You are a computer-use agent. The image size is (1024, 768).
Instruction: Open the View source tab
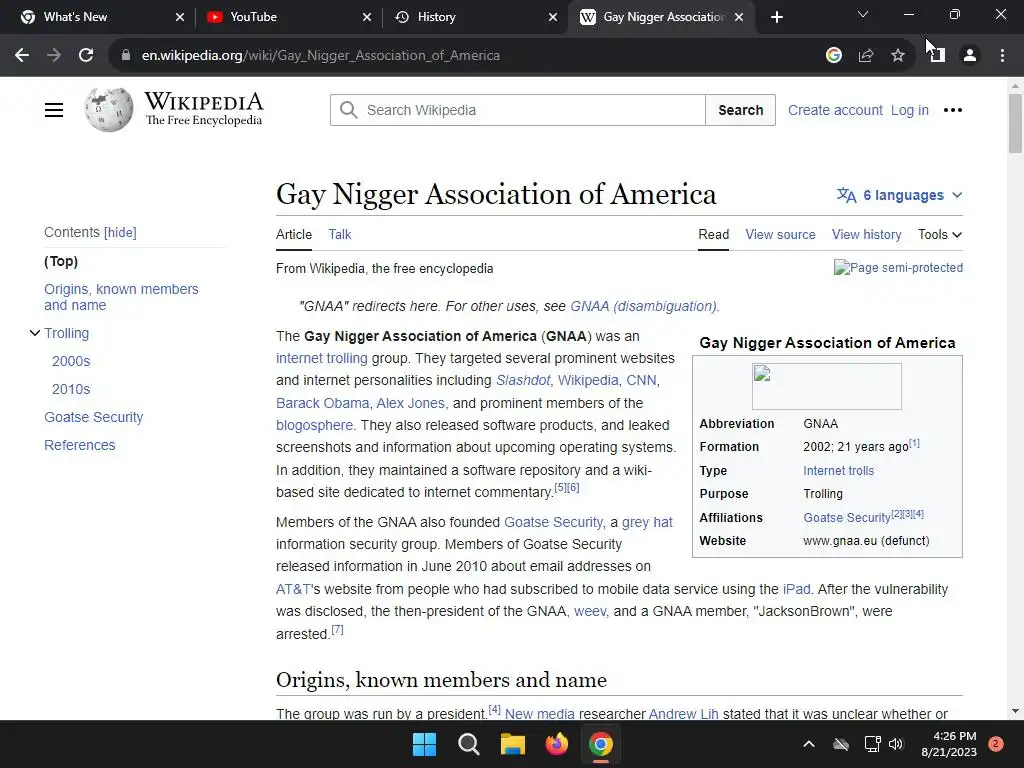pyautogui.click(x=780, y=234)
